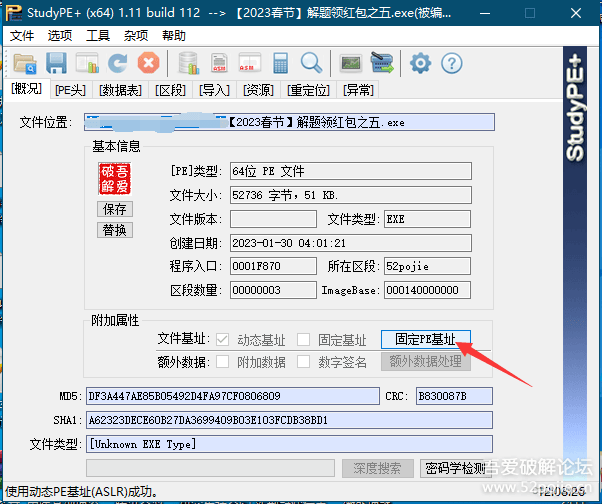Switch to the [数据表] tab
The width and height of the screenshot is (602, 504).
tap(120, 90)
